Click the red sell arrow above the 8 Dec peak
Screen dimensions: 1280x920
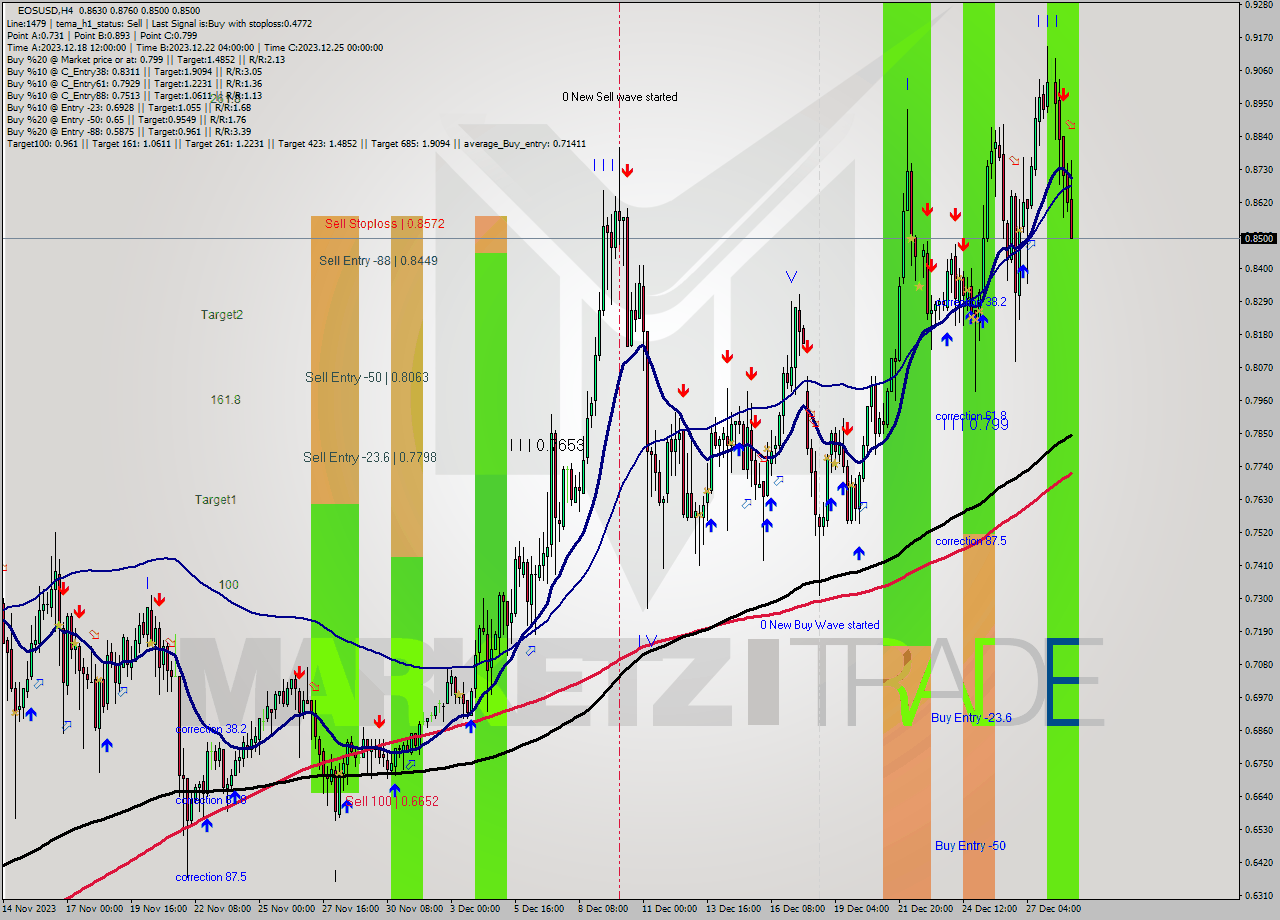[x=627, y=169]
